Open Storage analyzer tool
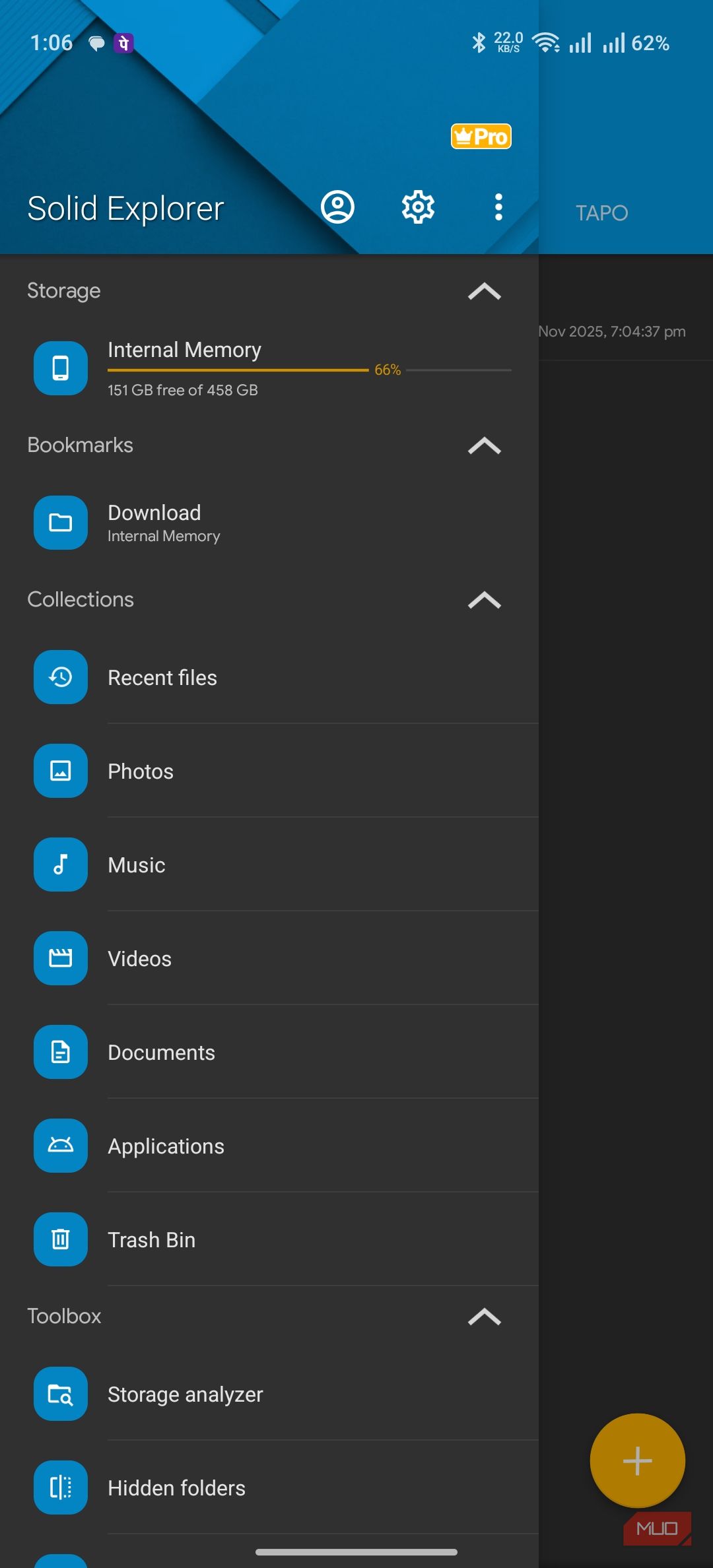 click(269, 1394)
